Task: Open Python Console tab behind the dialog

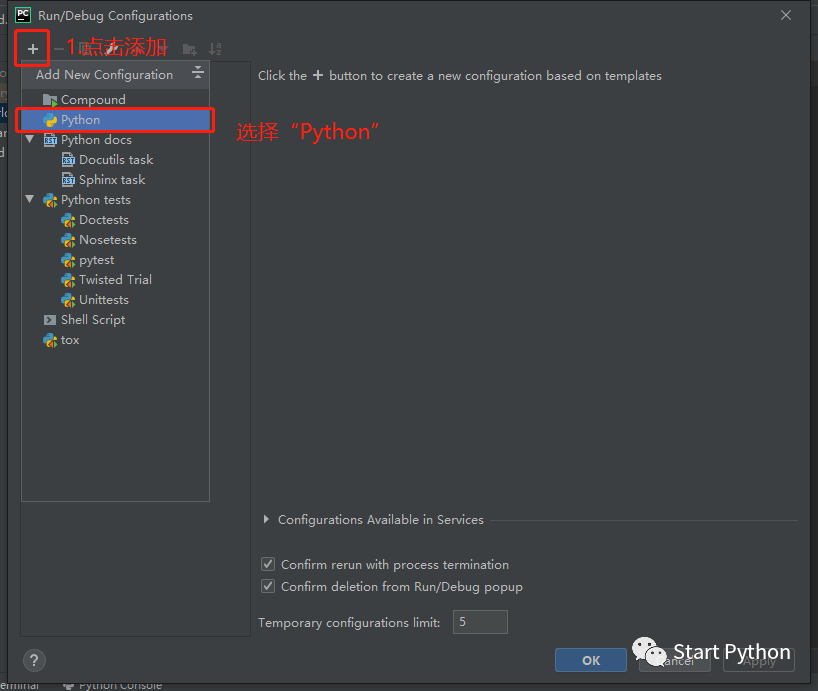Action: tap(113, 686)
